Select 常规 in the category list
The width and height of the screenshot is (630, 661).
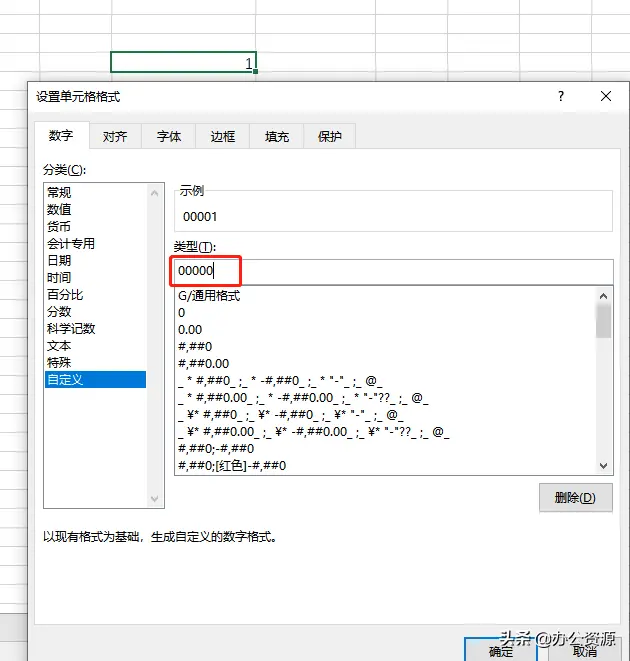click(x=95, y=193)
